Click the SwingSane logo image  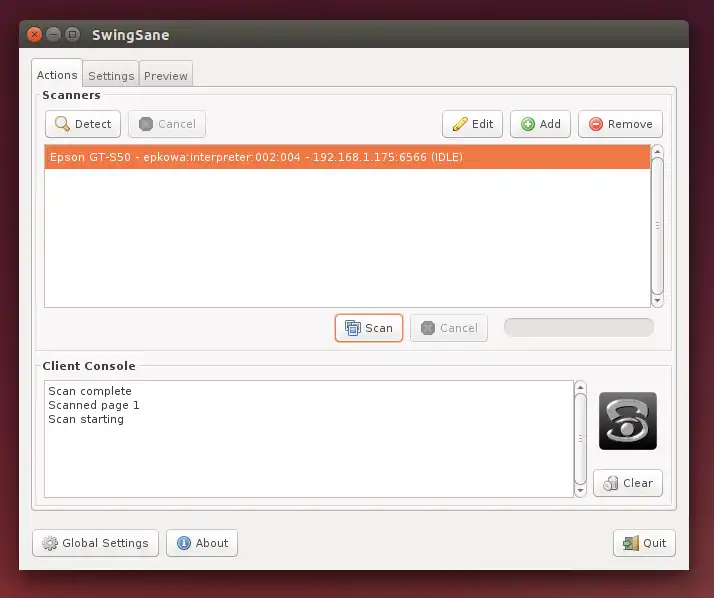[x=627, y=421]
